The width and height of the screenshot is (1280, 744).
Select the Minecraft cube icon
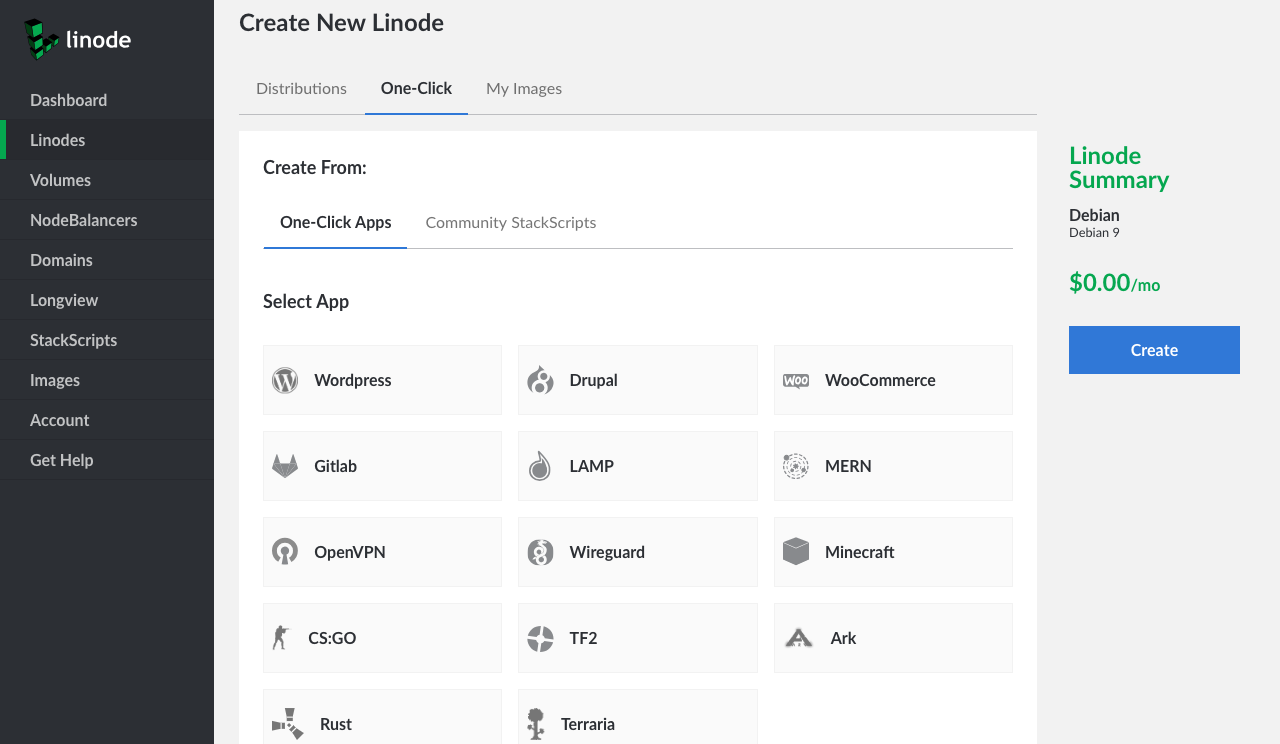(796, 552)
